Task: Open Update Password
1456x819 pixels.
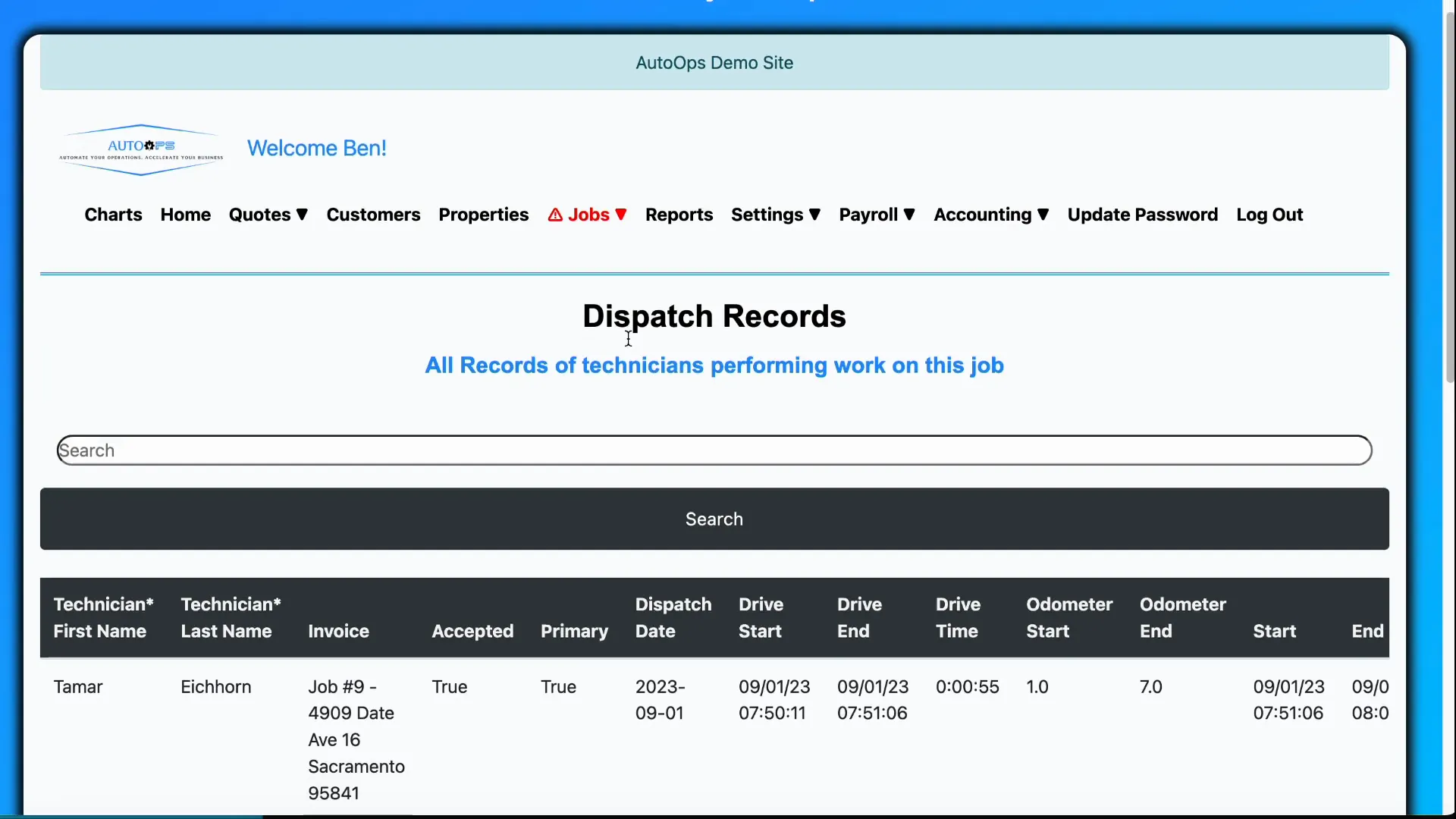Action: pyautogui.click(x=1143, y=215)
